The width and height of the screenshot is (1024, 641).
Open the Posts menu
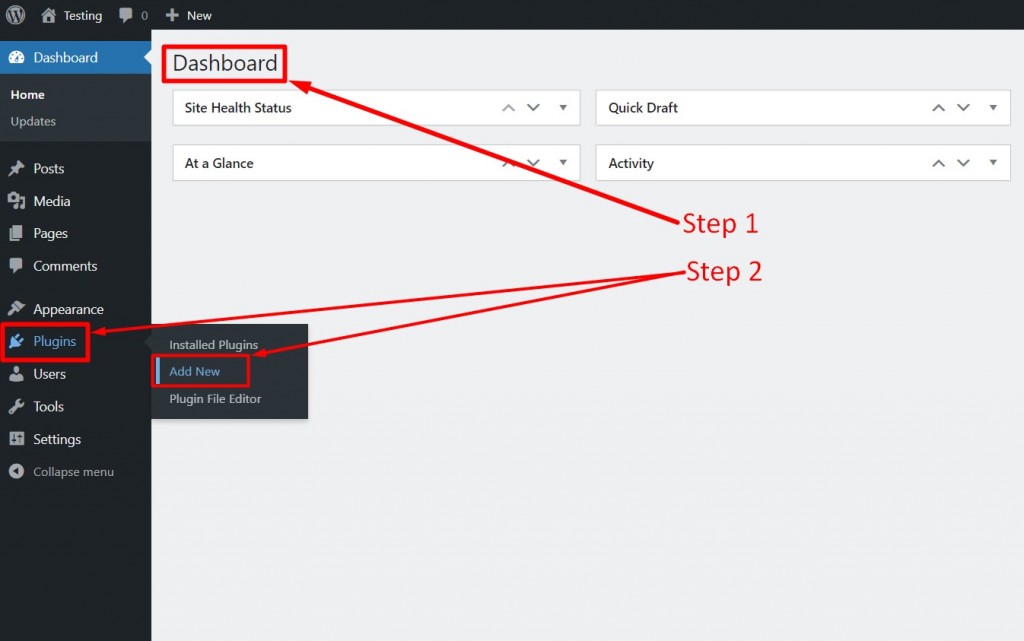point(48,168)
